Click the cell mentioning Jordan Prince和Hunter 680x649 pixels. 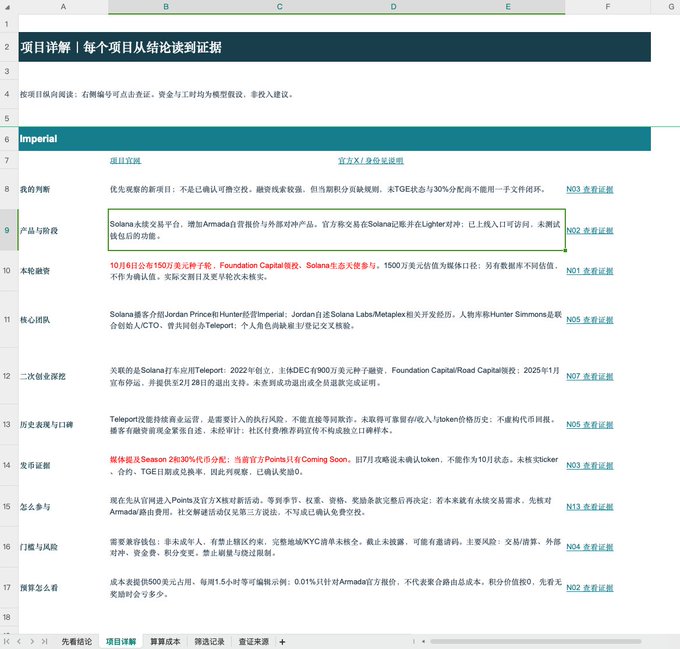(337, 320)
